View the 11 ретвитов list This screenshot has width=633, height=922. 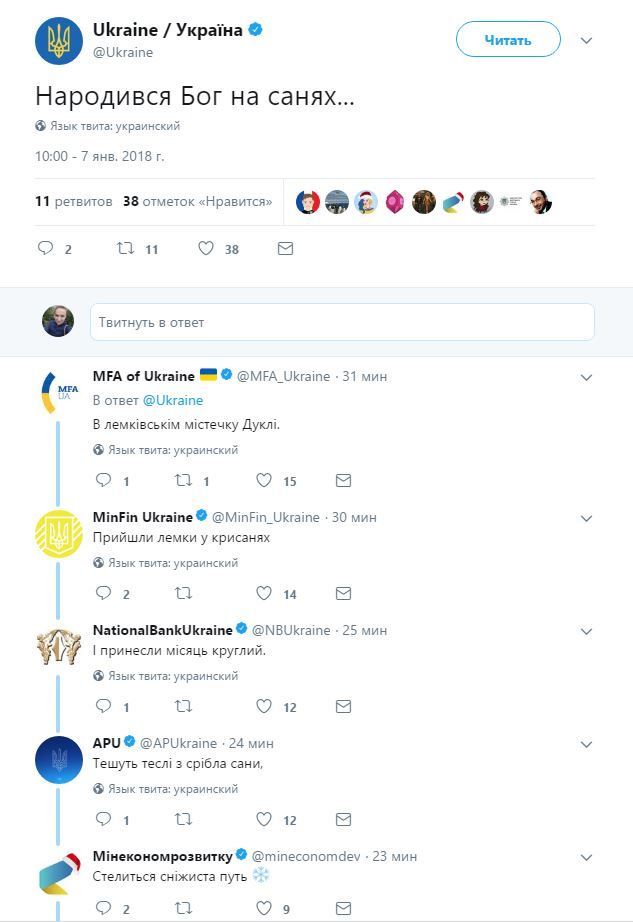73,201
